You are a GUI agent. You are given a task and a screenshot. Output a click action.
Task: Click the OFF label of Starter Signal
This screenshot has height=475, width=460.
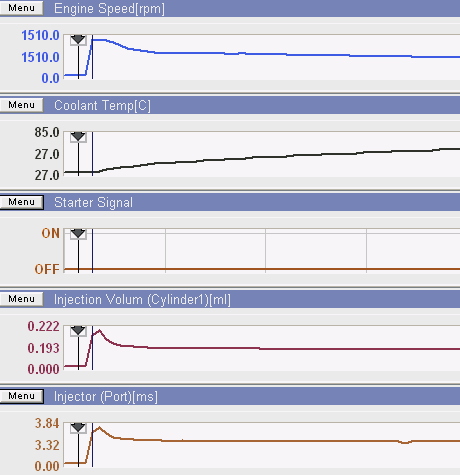pos(47,269)
